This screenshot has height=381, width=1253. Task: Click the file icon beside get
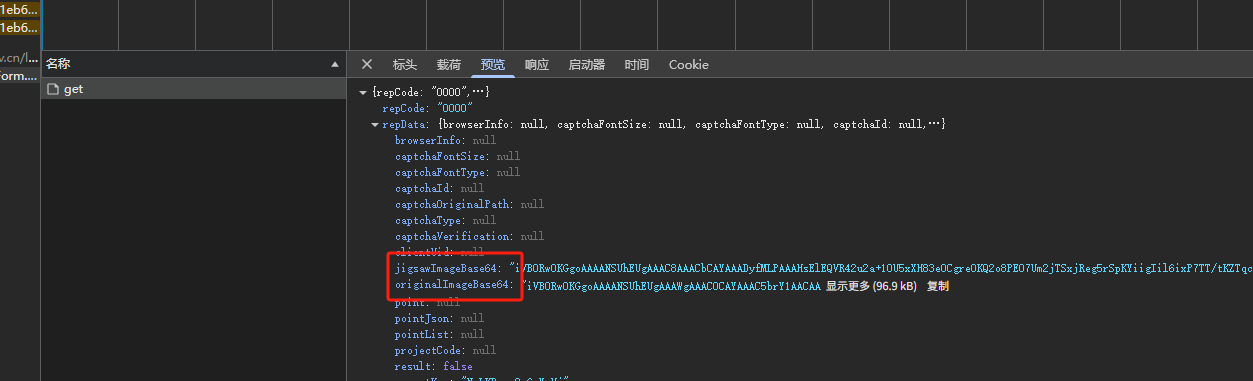(x=53, y=89)
